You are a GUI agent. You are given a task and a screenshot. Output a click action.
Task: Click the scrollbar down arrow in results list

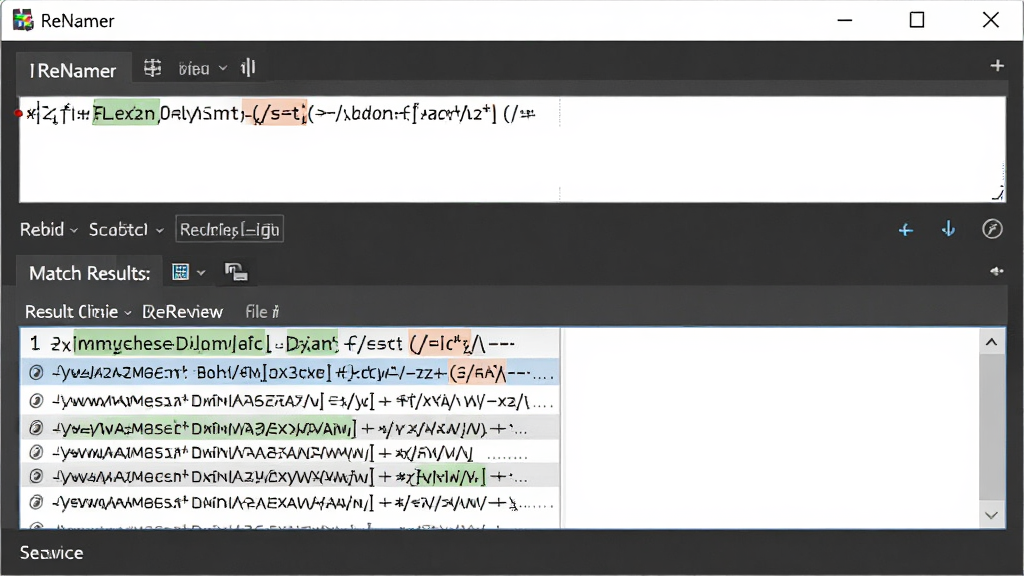[x=991, y=515]
